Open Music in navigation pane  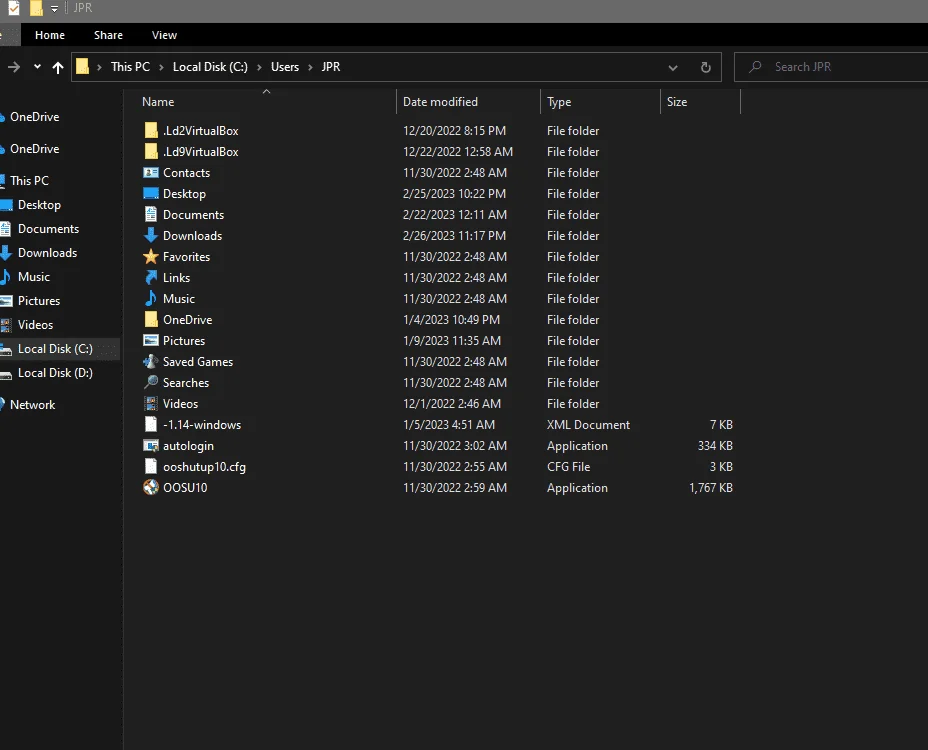[x=34, y=276]
